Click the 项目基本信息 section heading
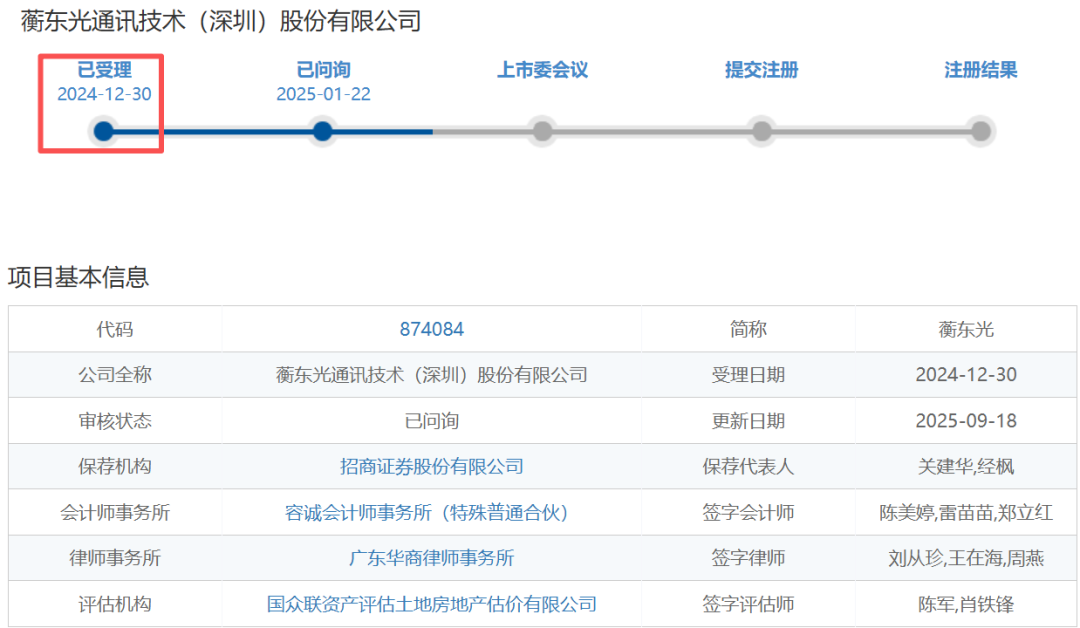The width and height of the screenshot is (1080, 628). coord(79,277)
